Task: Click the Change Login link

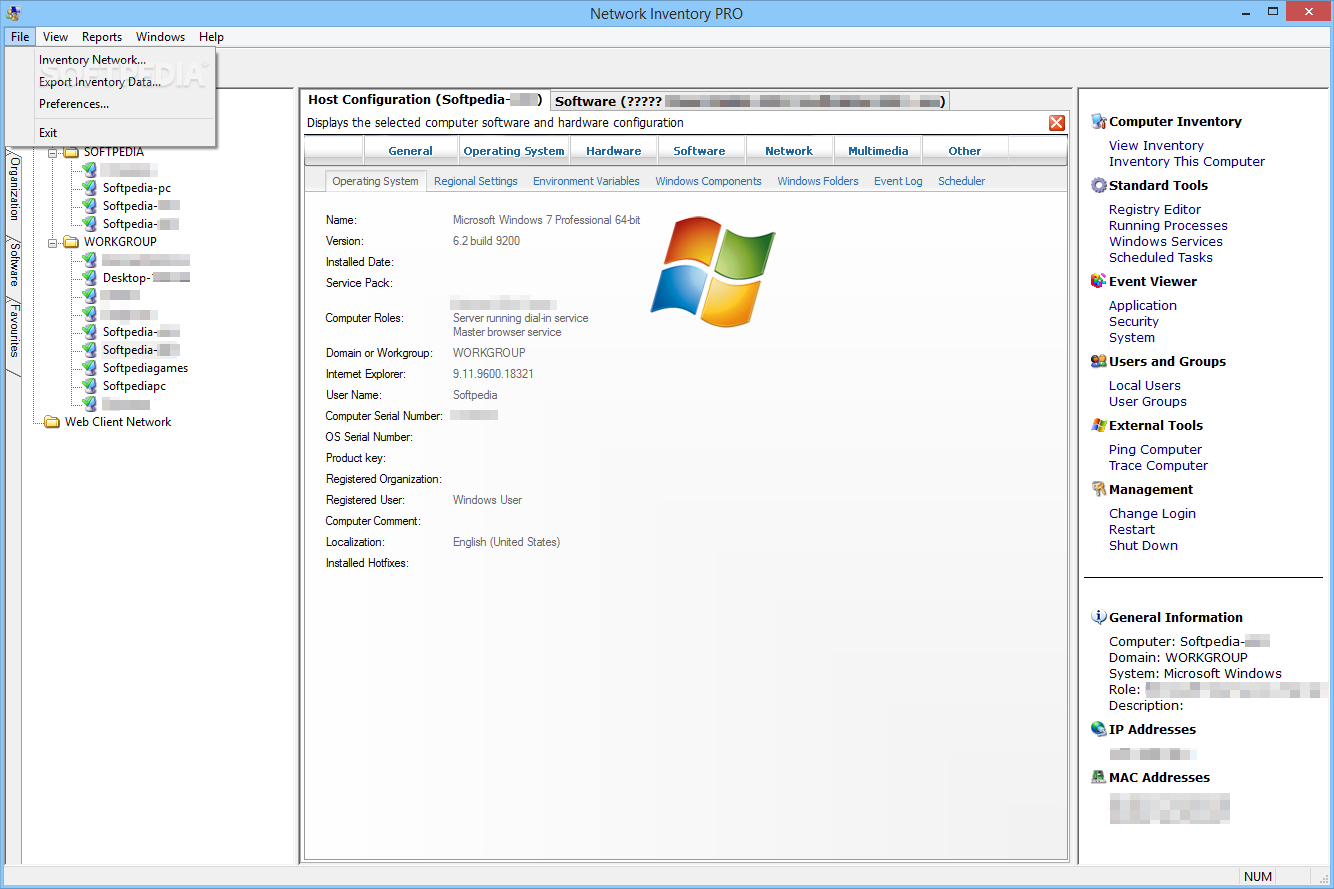Action: [1152, 513]
